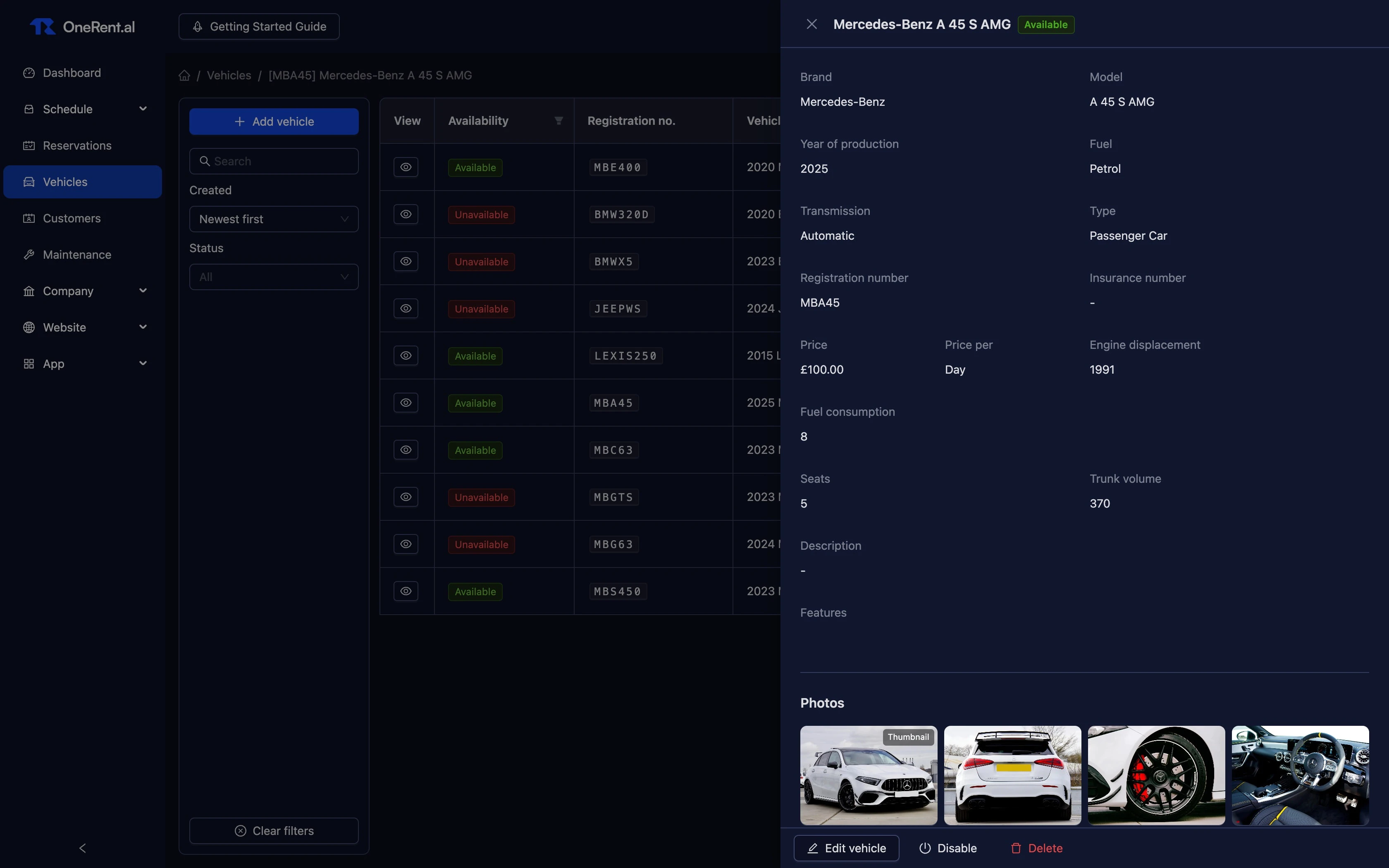1389x868 pixels.
Task: Click the Unavailable badge in MBGTS row
Action: point(481,497)
